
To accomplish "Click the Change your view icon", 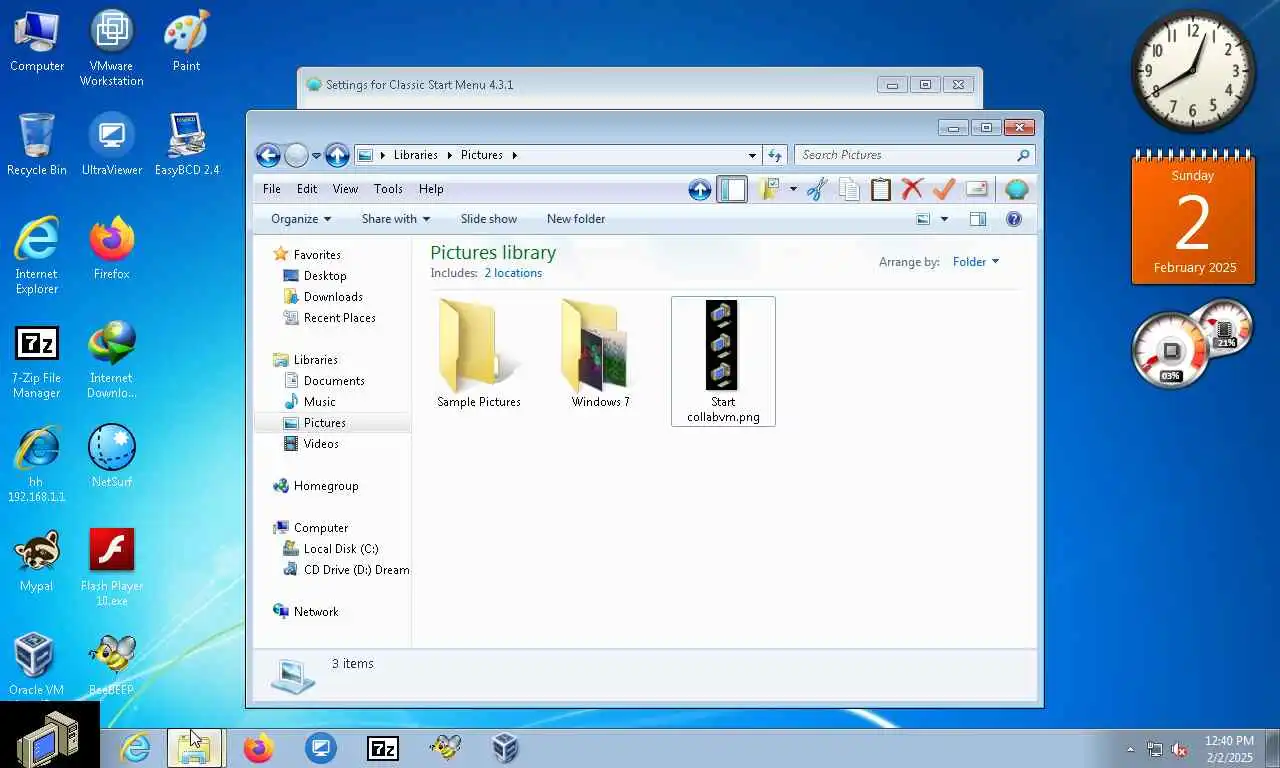I will (x=923, y=219).
